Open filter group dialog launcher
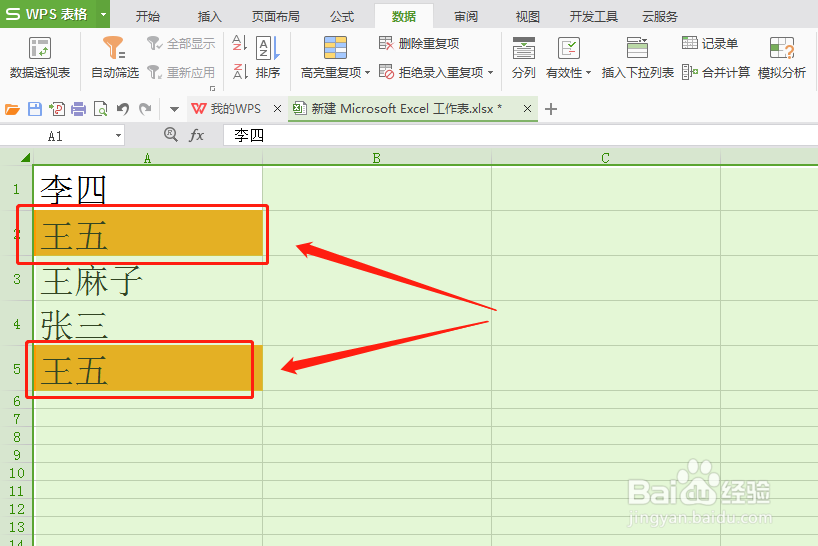 coord(212,88)
